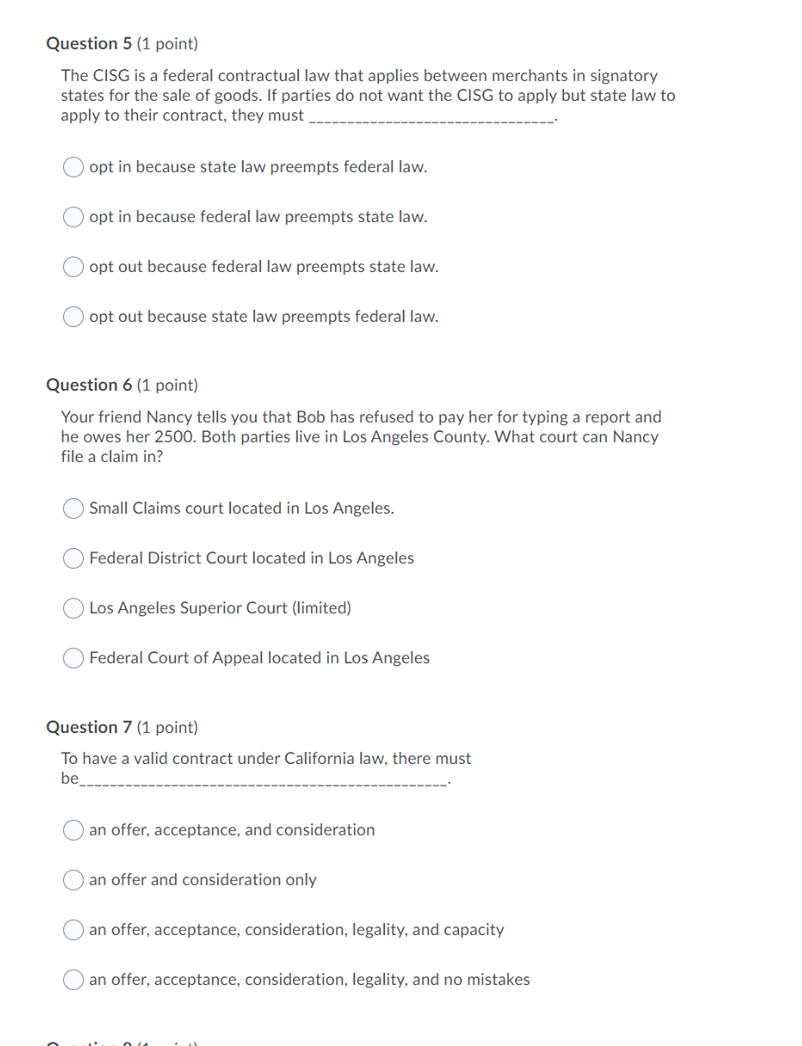Choose 'Small Claims court located in Los Angeles'
Image resolution: width=802 pixels, height=1046 pixels.
(72, 508)
